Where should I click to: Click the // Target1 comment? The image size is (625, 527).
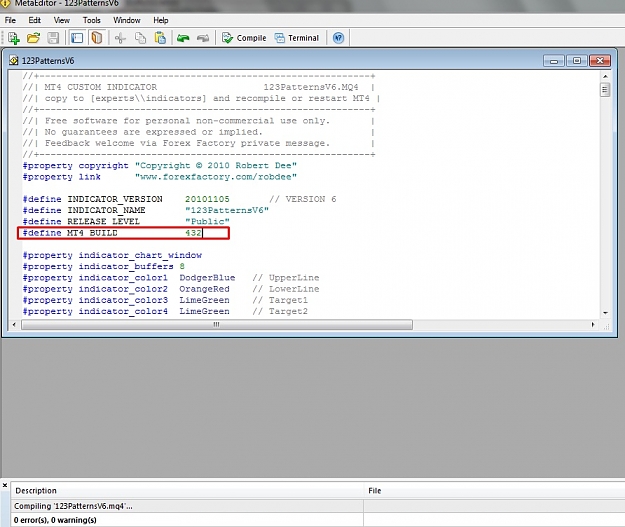(280, 300)
